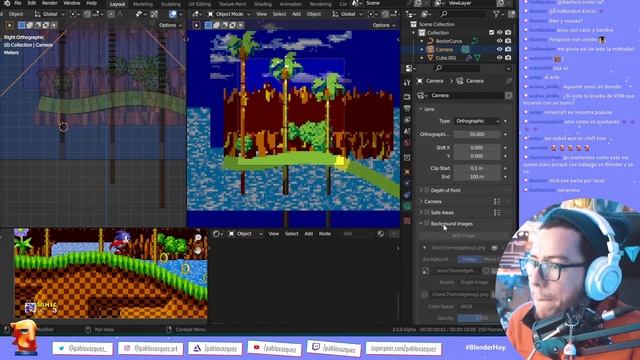Click the Blender logo menu icon

7,3
